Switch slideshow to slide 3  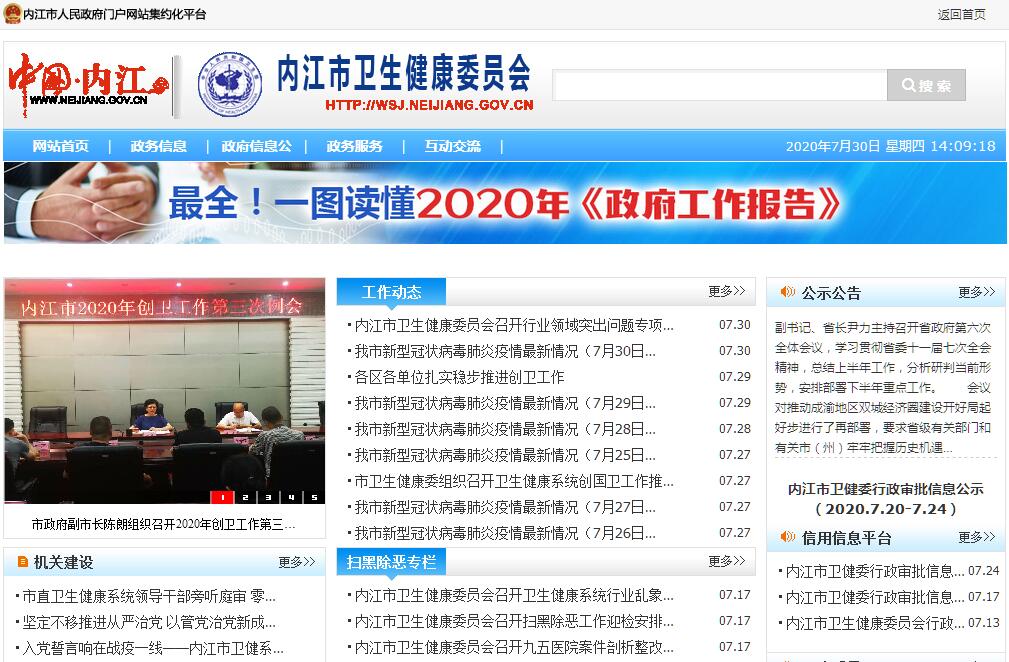268,497
